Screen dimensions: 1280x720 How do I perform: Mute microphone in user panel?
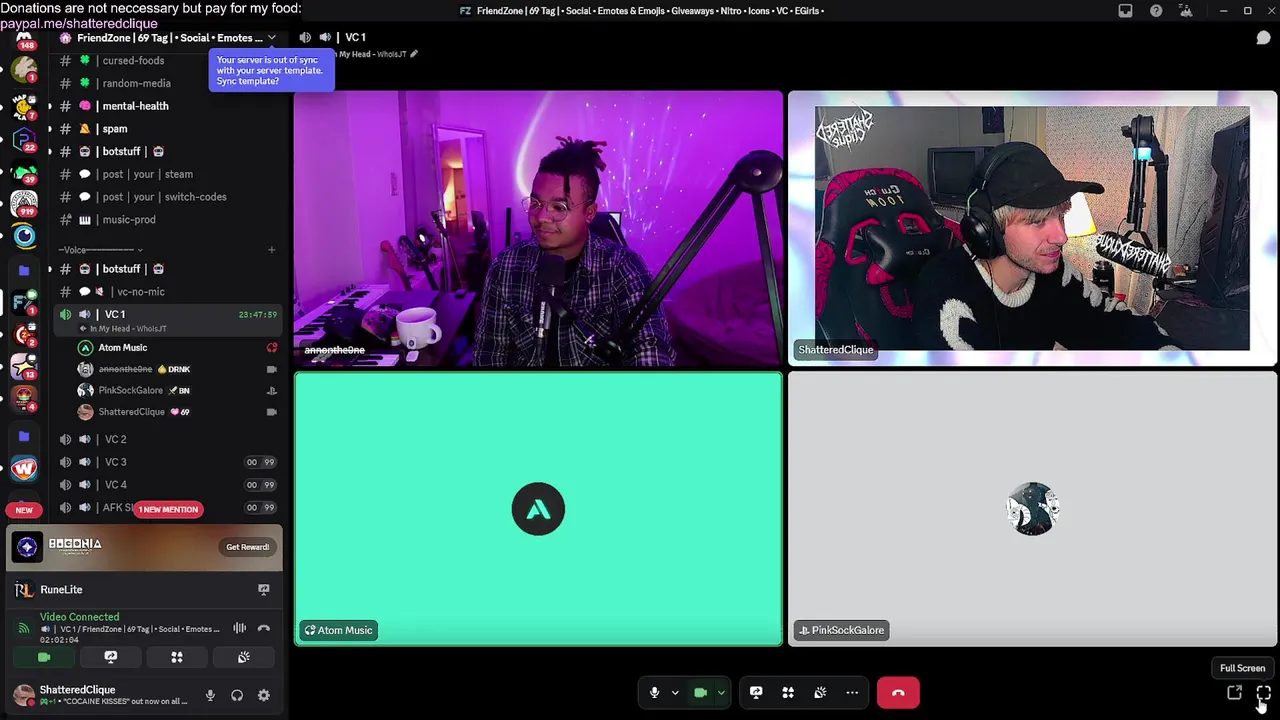tap(210, 695)
